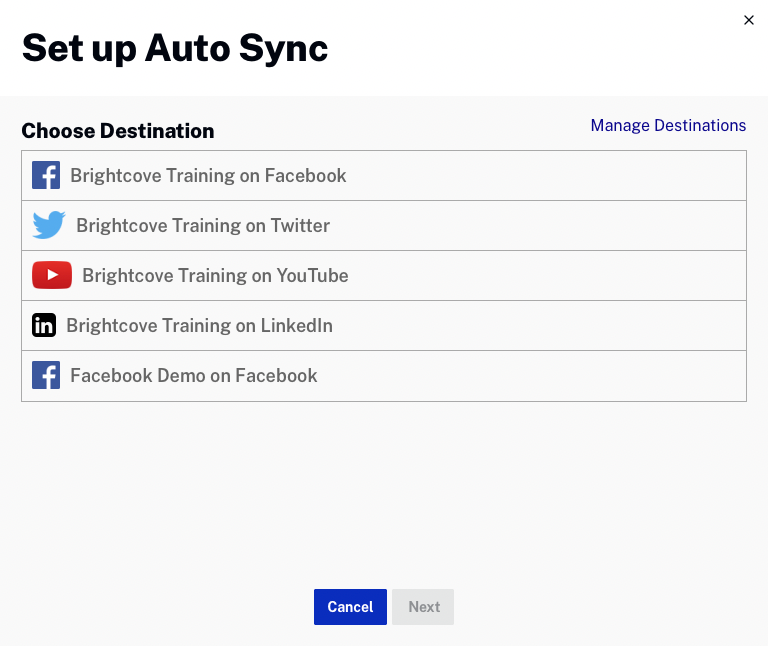Viewport: 768px width, 646px height.
Task: Click the words Facebook Demo in the last row
Action: click(120, 376)
